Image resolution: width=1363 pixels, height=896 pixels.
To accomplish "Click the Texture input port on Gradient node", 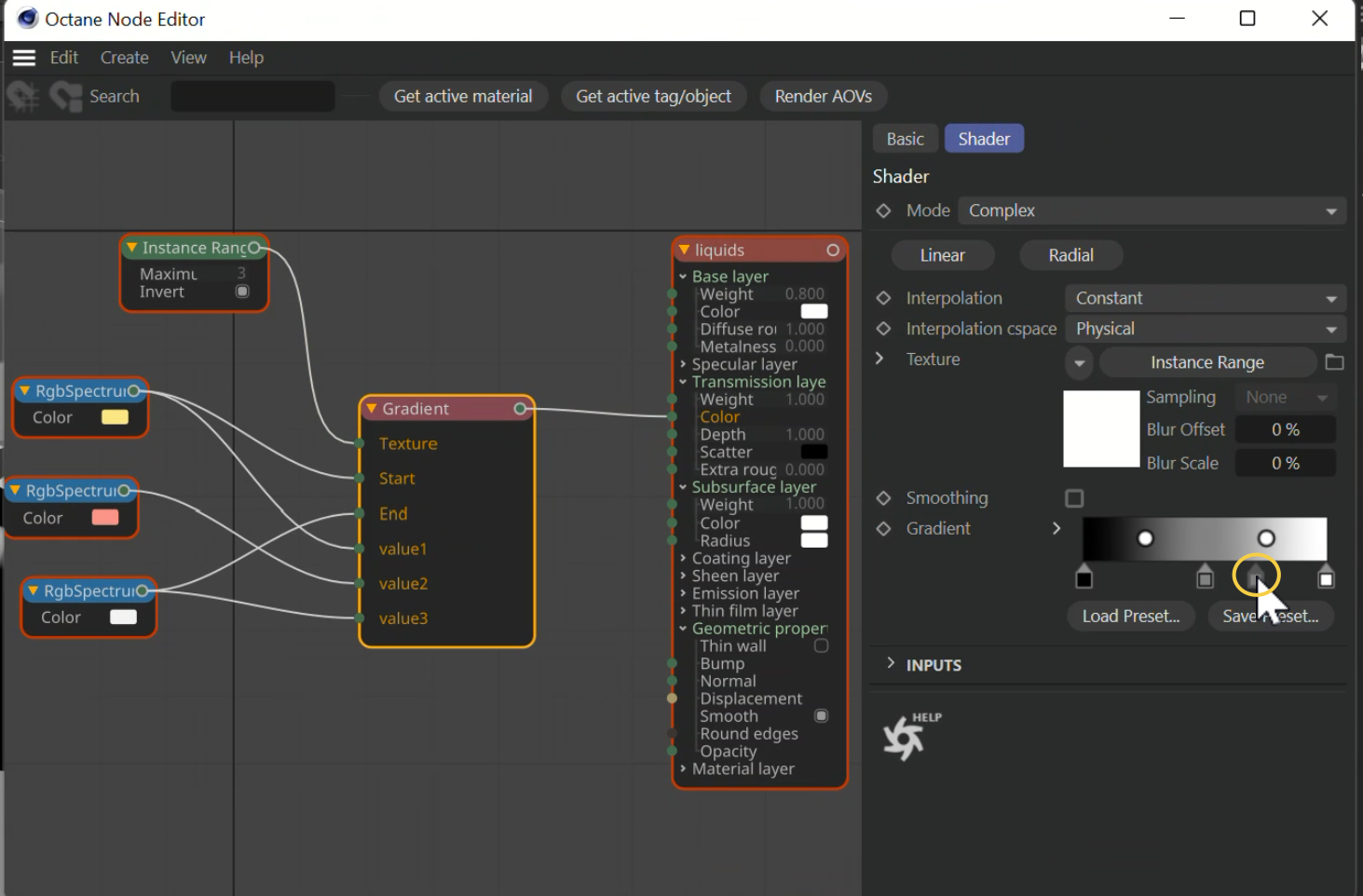I will click(360, 443).
